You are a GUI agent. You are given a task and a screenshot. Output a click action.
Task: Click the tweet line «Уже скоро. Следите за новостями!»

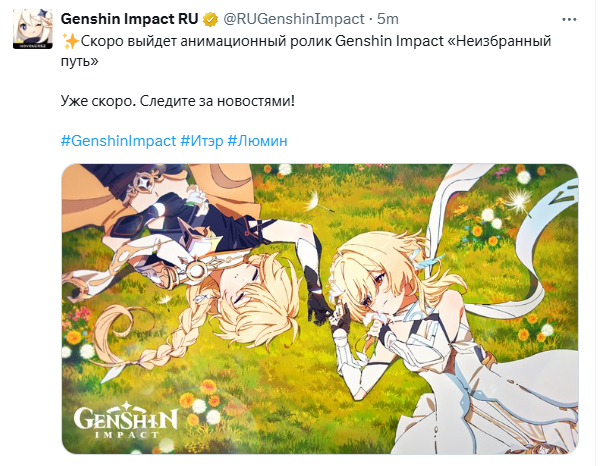[x=177, y=101]
